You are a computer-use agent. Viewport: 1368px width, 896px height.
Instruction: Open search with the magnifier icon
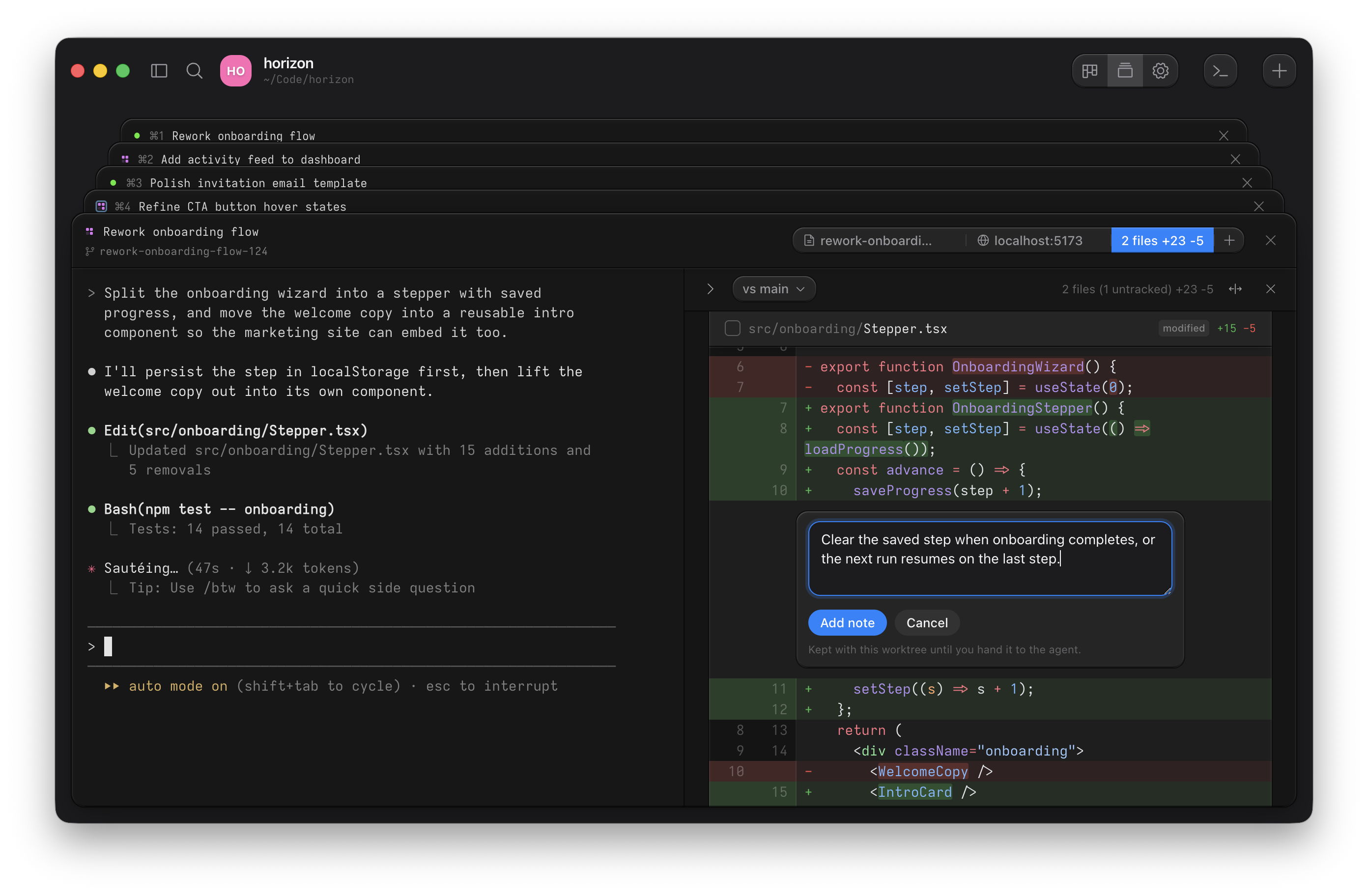(x=194, y=71)
